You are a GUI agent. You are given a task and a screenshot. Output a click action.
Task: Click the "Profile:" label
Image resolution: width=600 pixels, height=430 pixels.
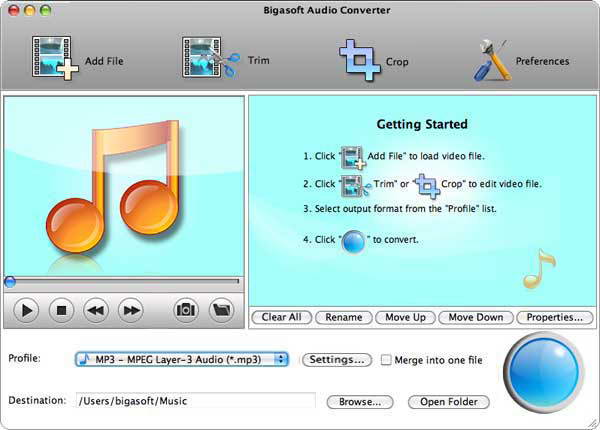24,358
